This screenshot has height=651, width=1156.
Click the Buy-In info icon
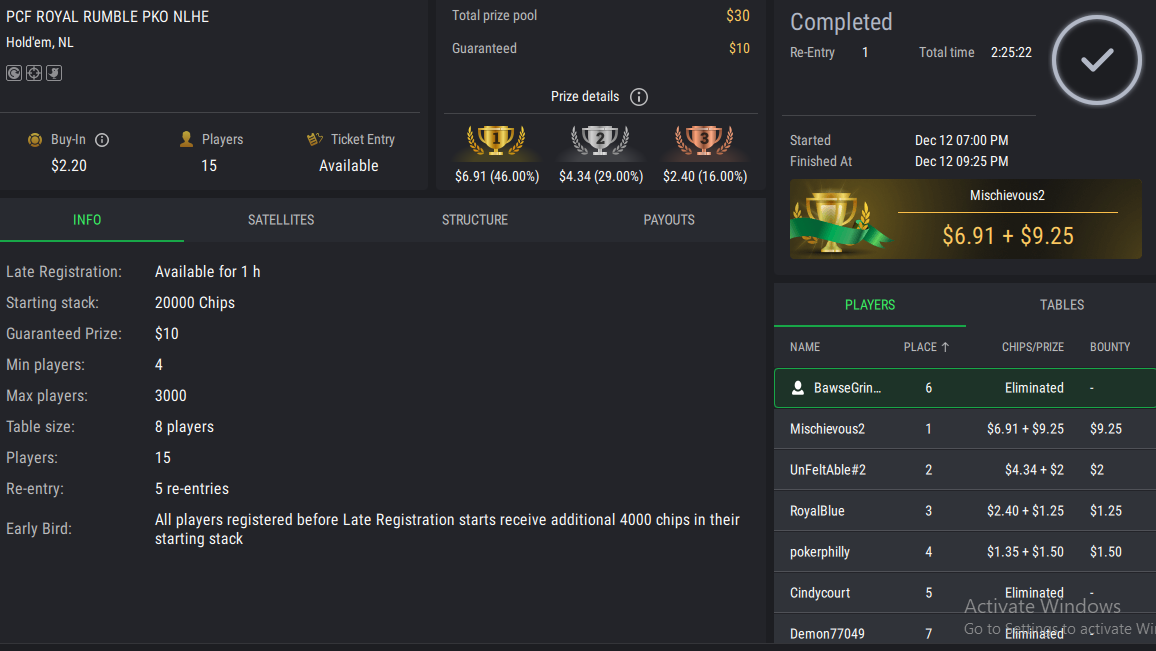pyautogui.click(x=102, y=140)
